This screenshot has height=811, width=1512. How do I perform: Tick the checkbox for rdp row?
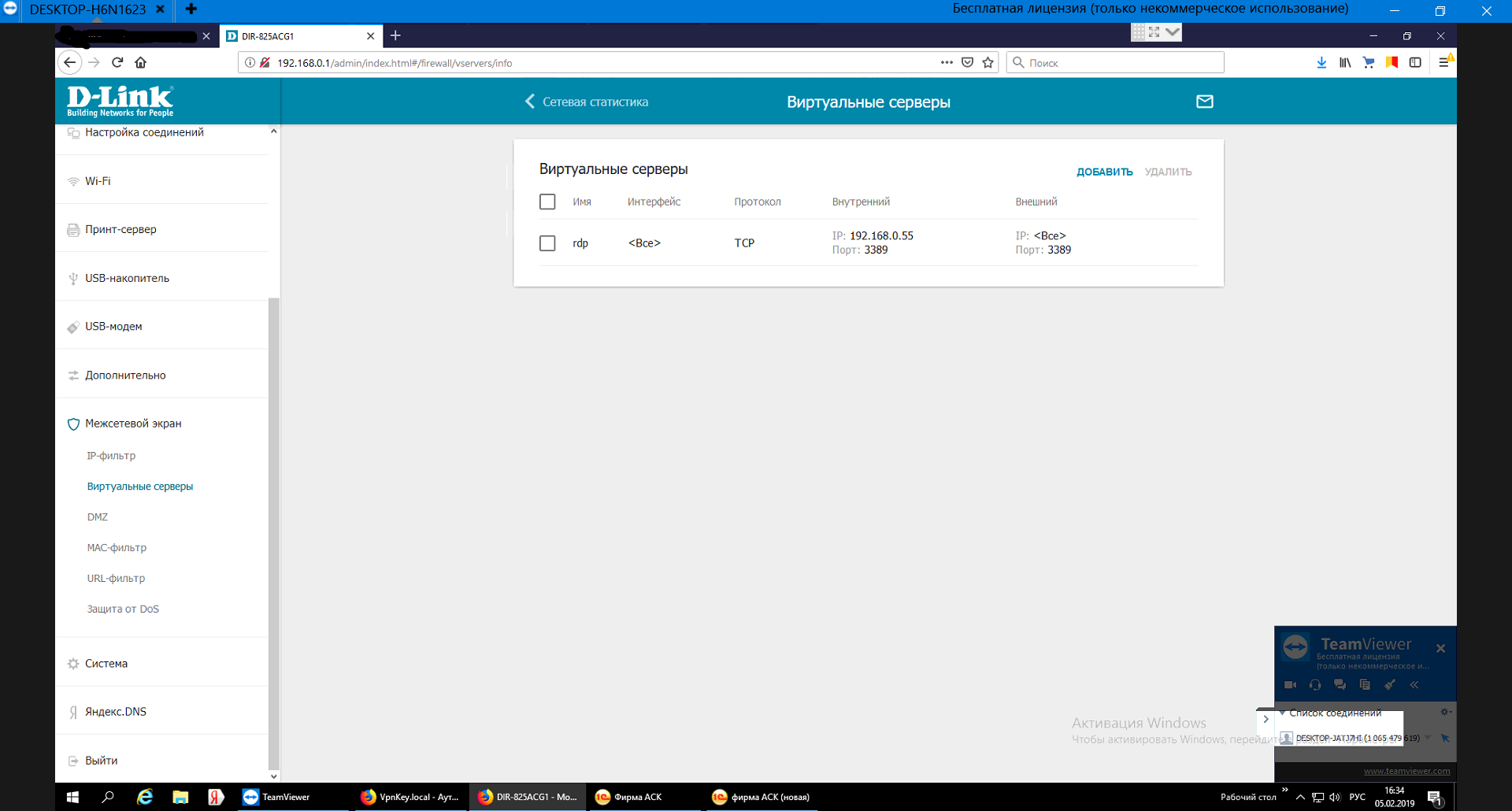pyautogui.click(x=547, y=243)
